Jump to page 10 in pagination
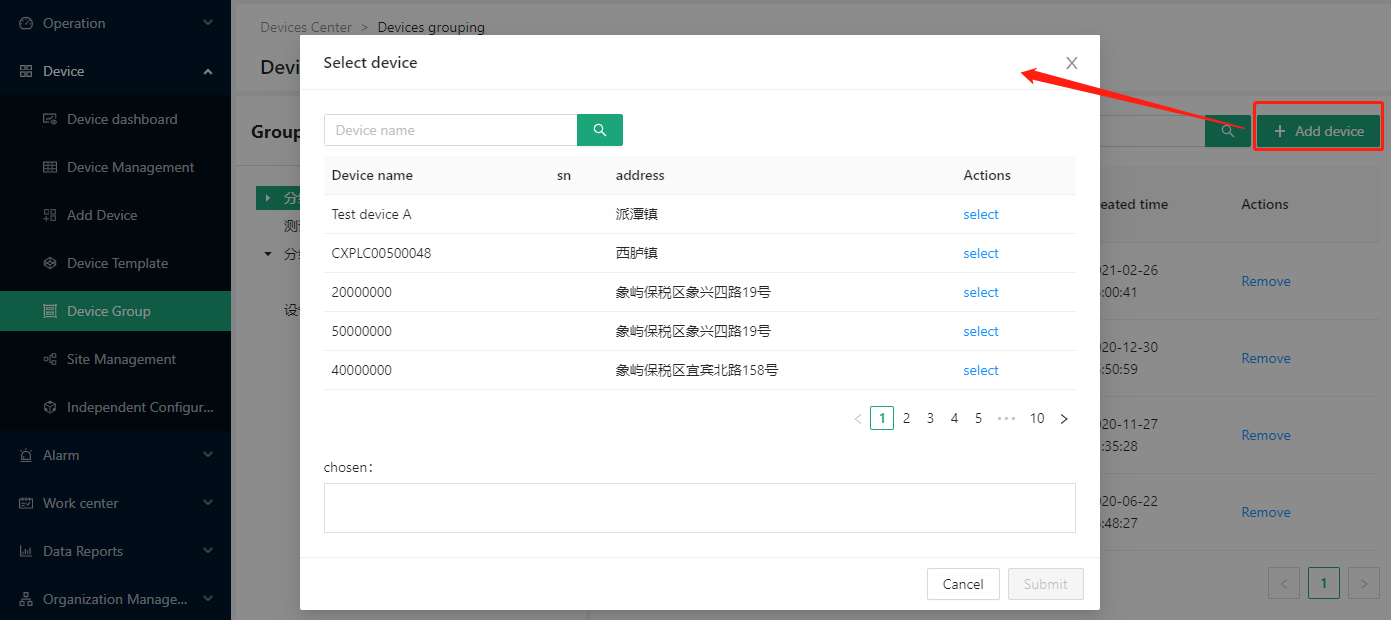1391x620 pixels. point(1037,419)
